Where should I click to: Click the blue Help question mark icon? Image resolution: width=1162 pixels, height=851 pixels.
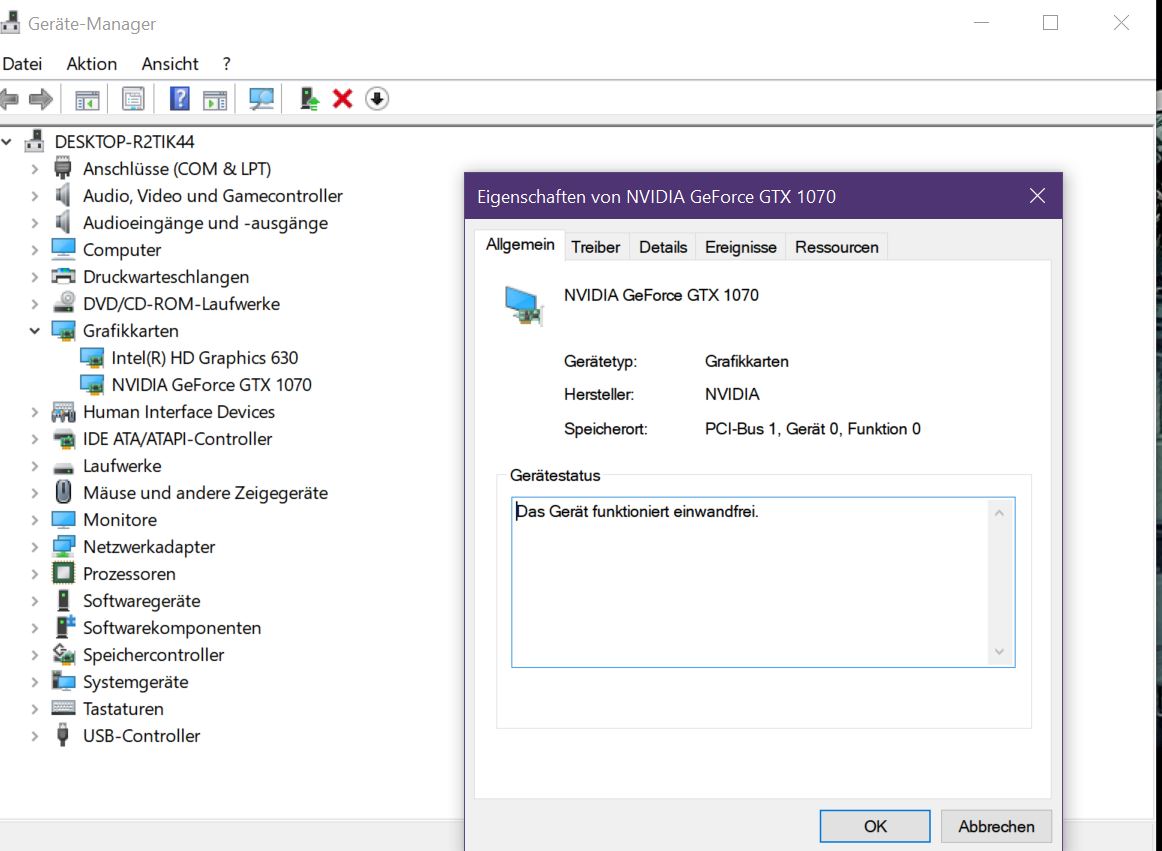click(179, 99)
